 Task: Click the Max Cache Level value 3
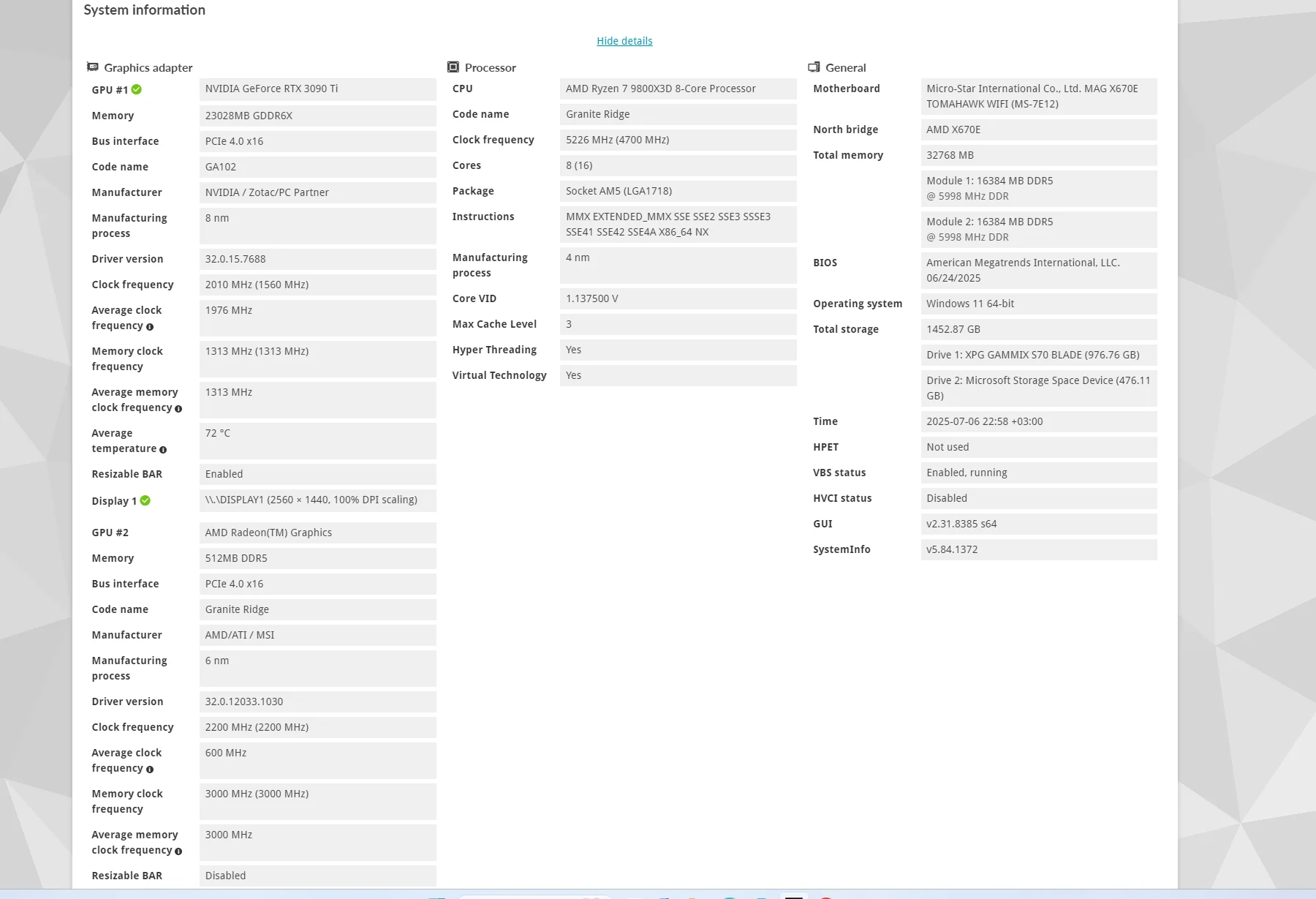(x=678, y=324)
